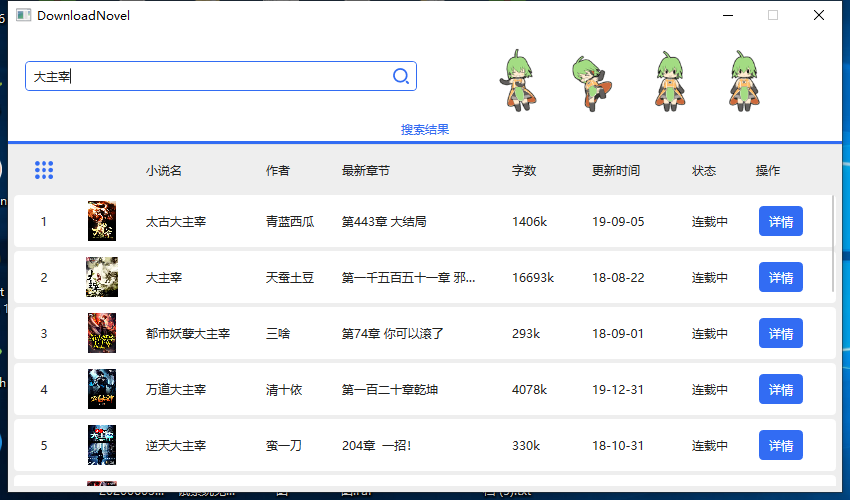This screenshot has width=850, height=500.
Task: Click latest chapter 第一千五百五十一章 邪...
Action: 408,278
